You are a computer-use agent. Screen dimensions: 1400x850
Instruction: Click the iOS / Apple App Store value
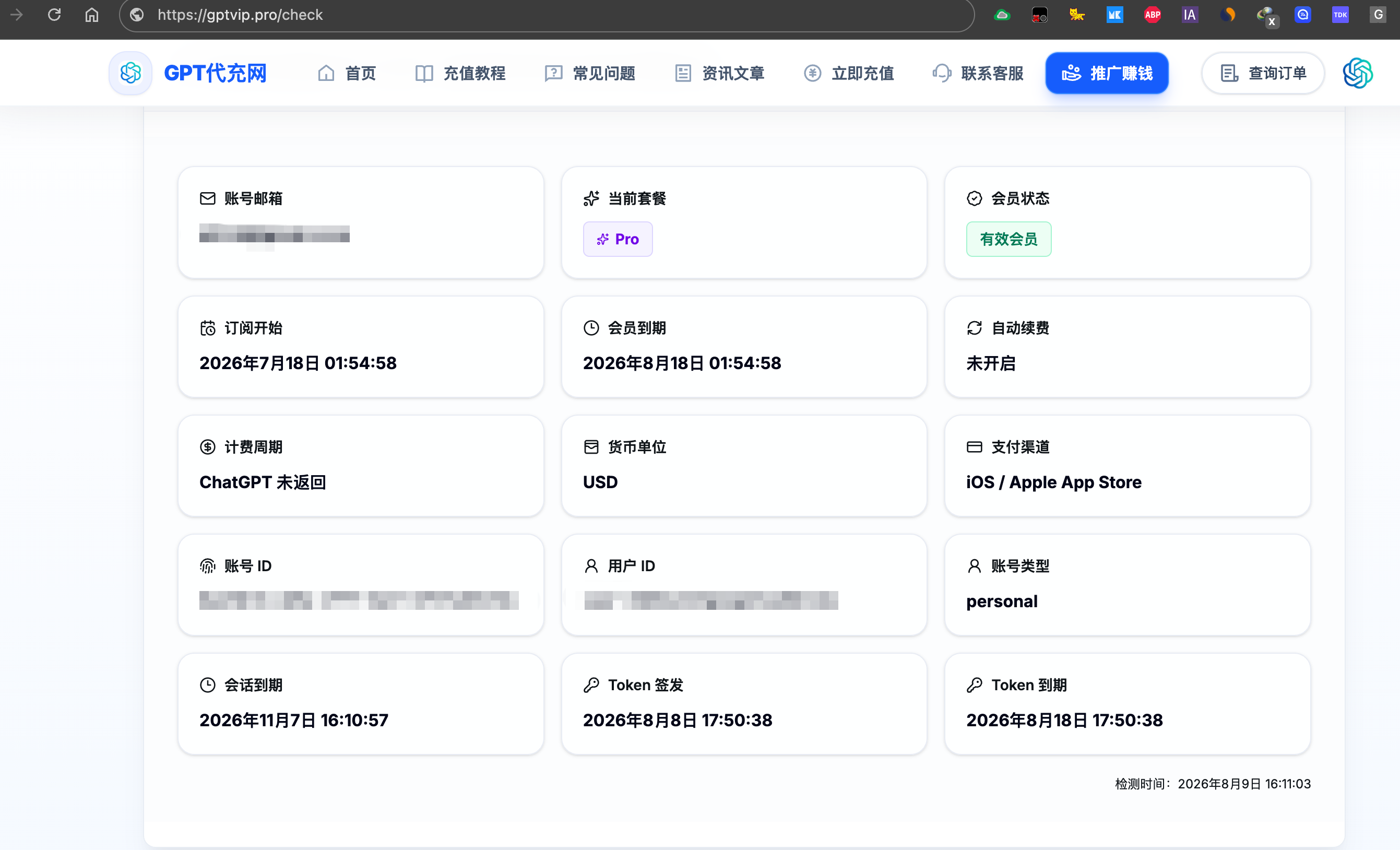1053,482
